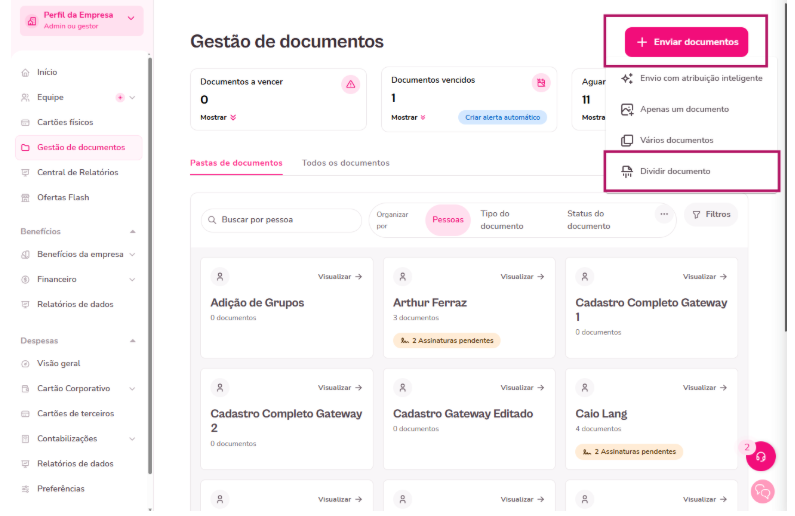Click the page vertical scrollbar on right edge
Screen dimensions: 795x516
(x=785, y=167)
